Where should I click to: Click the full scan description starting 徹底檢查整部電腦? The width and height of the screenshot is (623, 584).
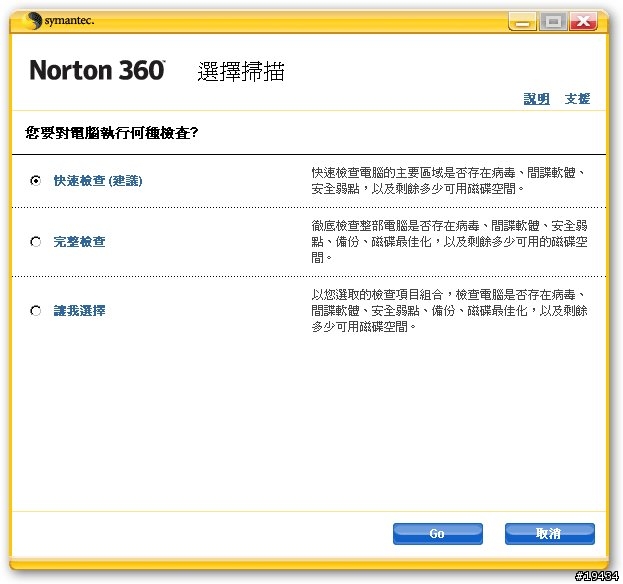(449, 242)
